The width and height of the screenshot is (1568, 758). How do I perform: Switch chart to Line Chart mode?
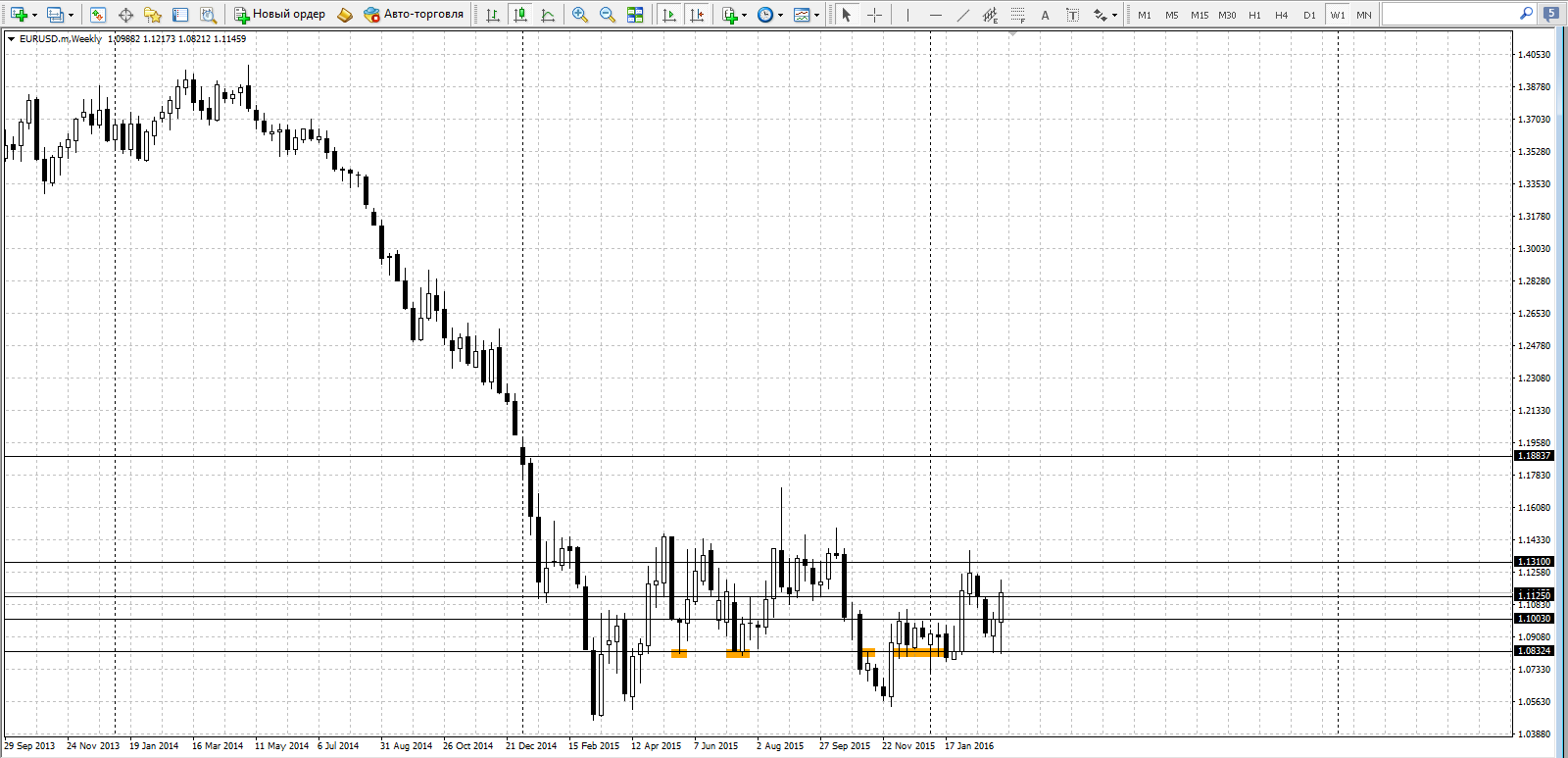click(548, 15)
